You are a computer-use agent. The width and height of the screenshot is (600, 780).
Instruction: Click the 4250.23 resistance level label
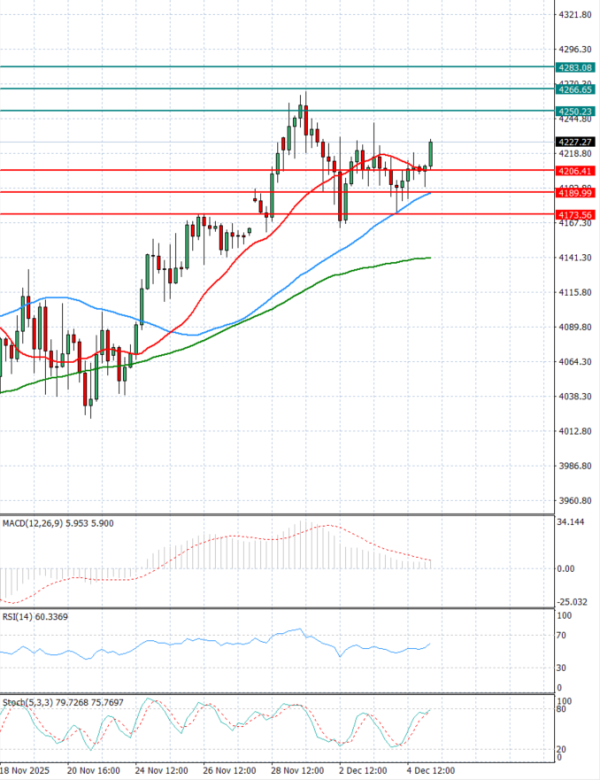(x=574, y=111)
